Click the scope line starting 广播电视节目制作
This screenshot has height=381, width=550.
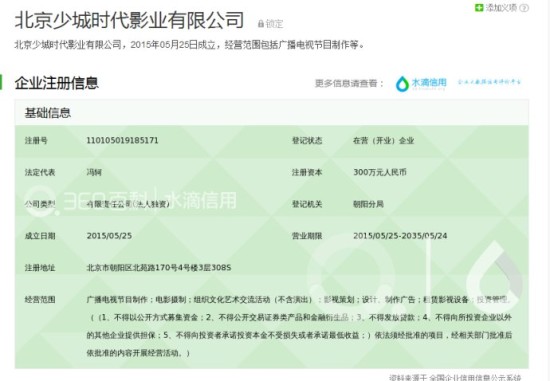pos(299,300)
